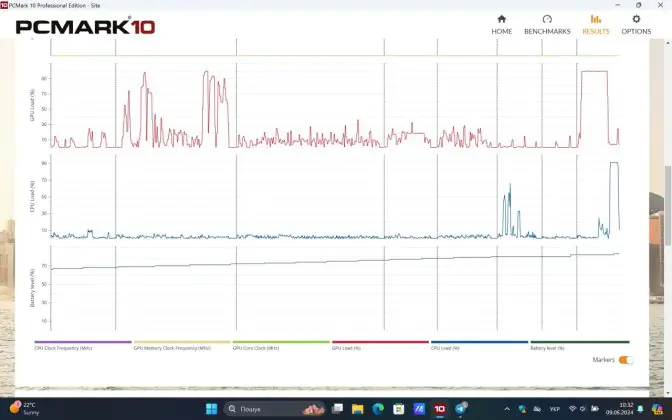The height and width of the screenshot is (420, 672).
Task: Open the network Wi-Fi tray icon
Action: point(572,409)
